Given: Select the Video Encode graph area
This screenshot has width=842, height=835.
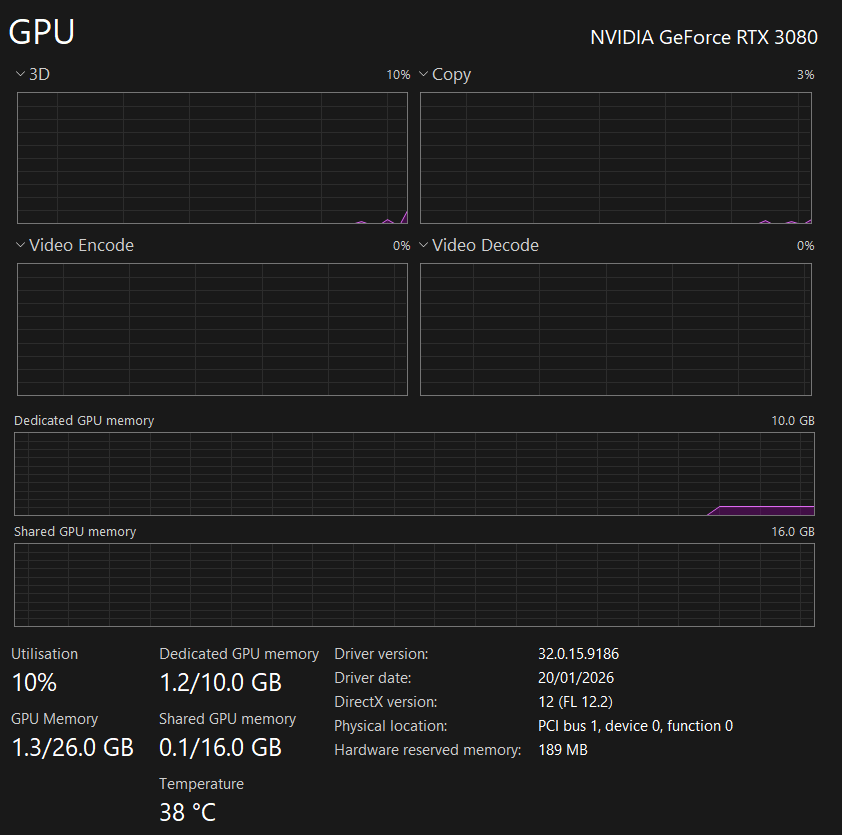Looking at the screenshot, I should point(212,329).
